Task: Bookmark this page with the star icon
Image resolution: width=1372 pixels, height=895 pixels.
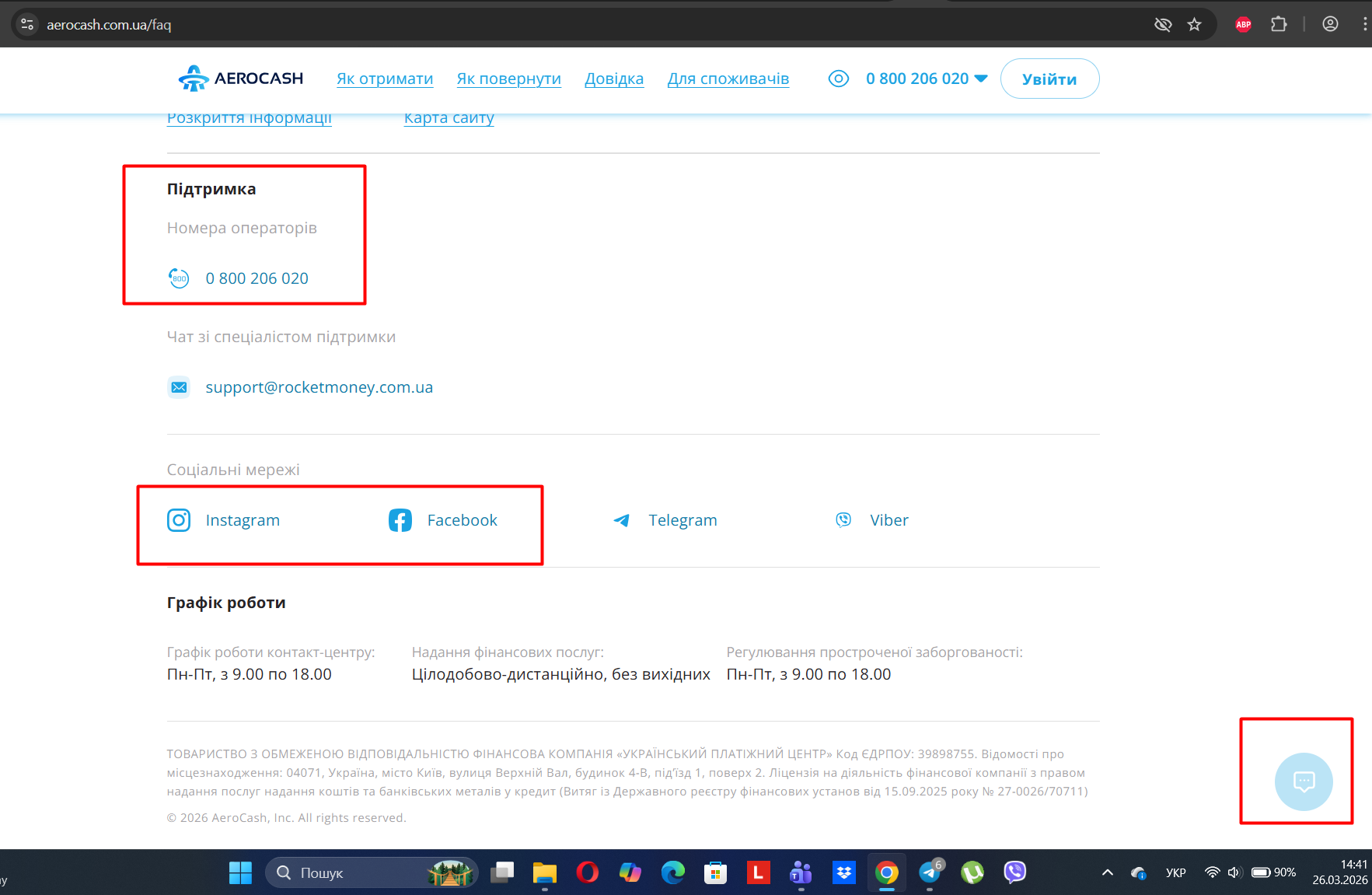Action: [1195, 25]
